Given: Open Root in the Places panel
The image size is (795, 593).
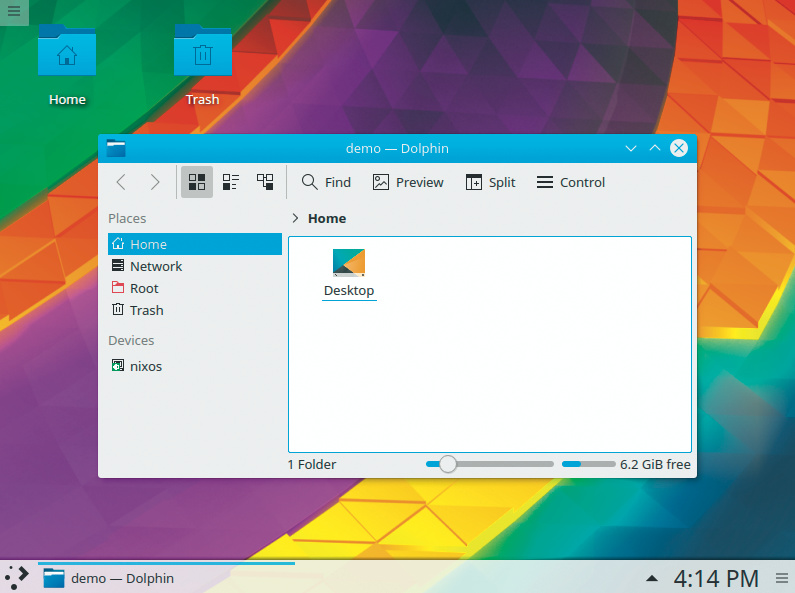Looking at the screenshot, I should (x=144, y=288).
